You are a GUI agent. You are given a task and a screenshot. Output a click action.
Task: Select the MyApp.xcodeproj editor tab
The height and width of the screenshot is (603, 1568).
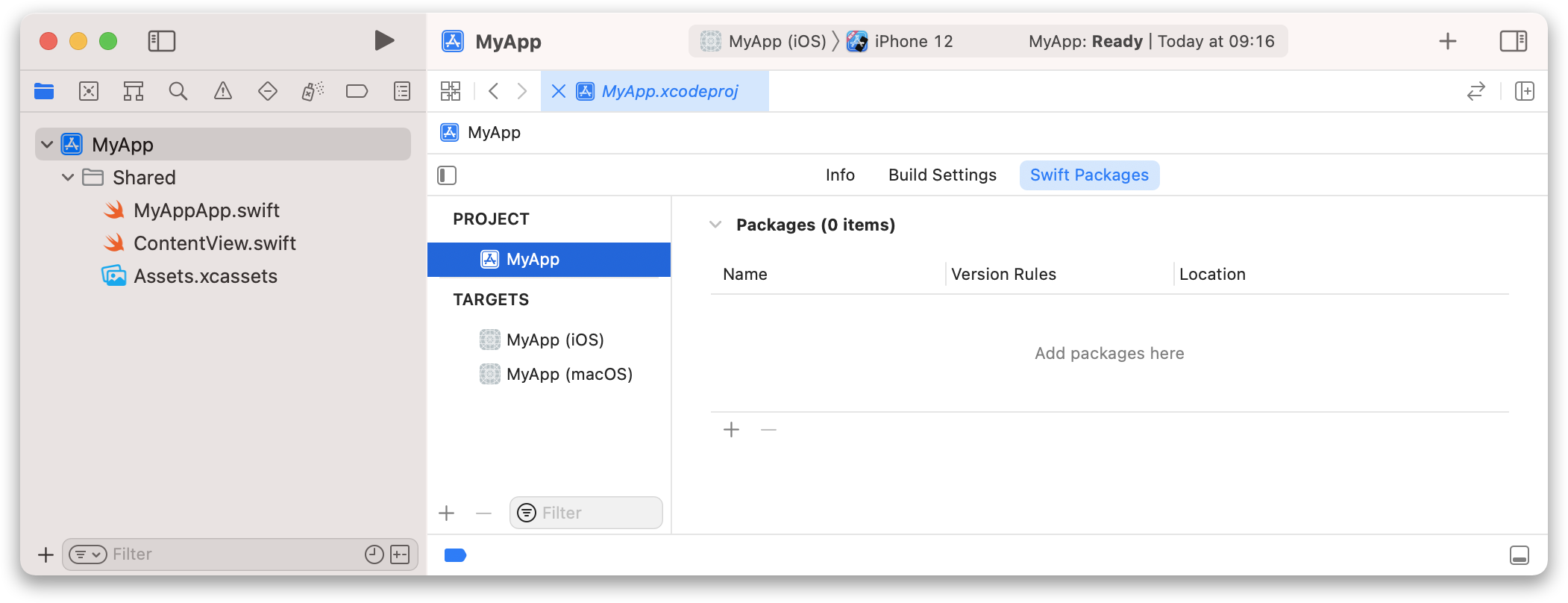tap(655, 91)
